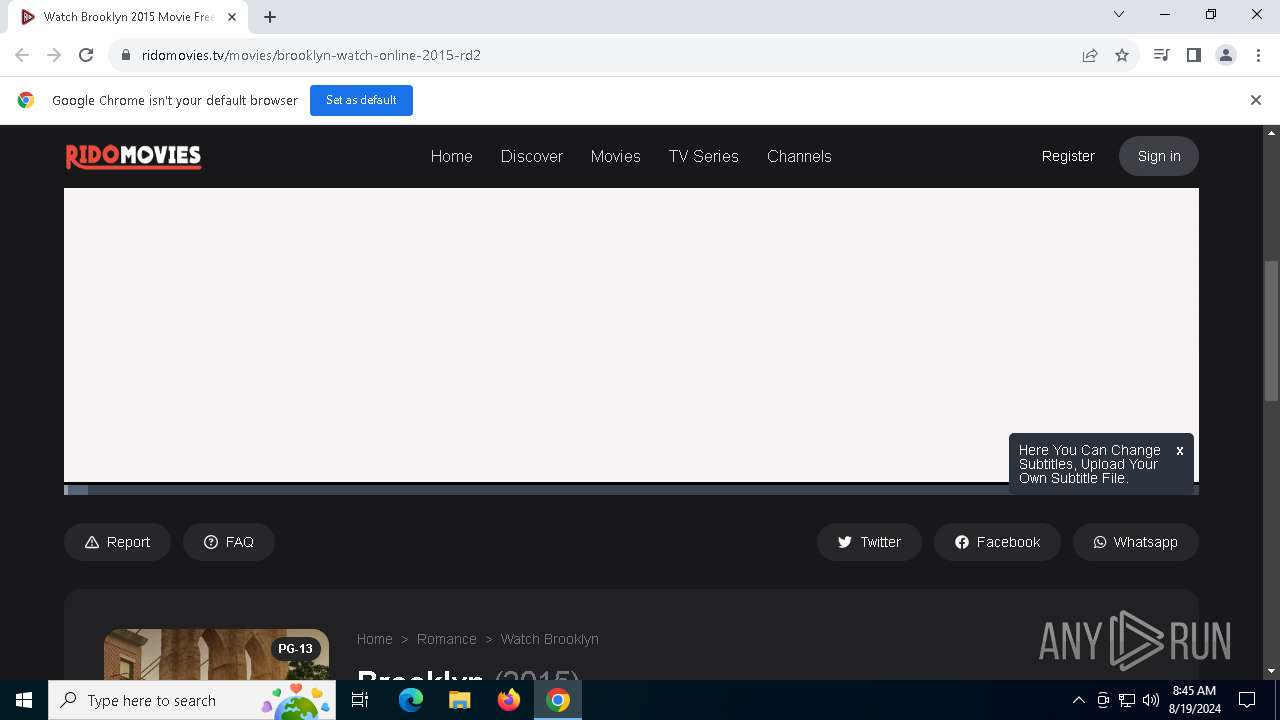Click Home in the breadcrumb
Image resolution: width=1280 pixels, height=720 pixels.
click(375, 639)
